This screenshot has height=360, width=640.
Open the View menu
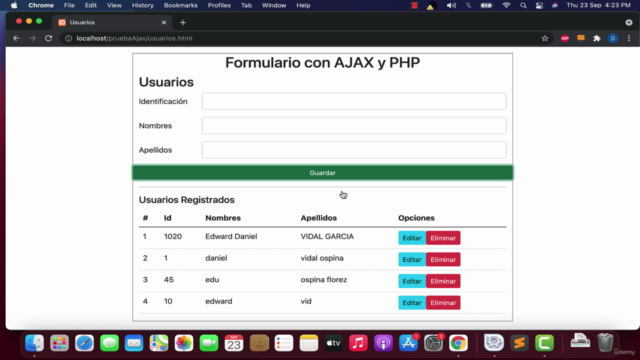pyautogui.click(x=114, y=5)
